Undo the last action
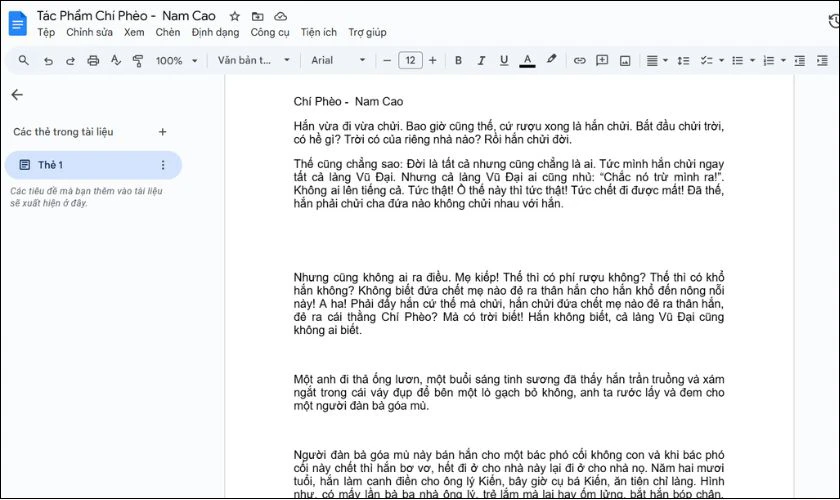Screen dimensions: 840x500 coord(48,61)
